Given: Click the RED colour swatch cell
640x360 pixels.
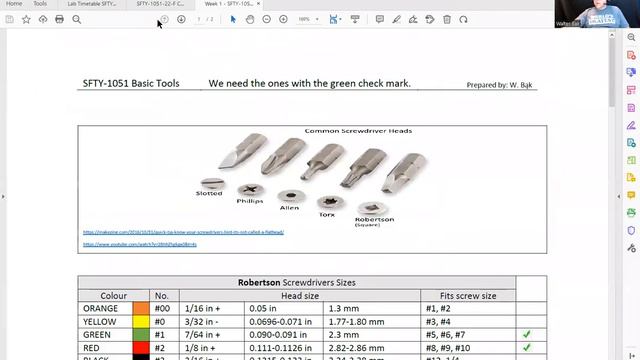Looking at the screenshot, I should [141, 348].
